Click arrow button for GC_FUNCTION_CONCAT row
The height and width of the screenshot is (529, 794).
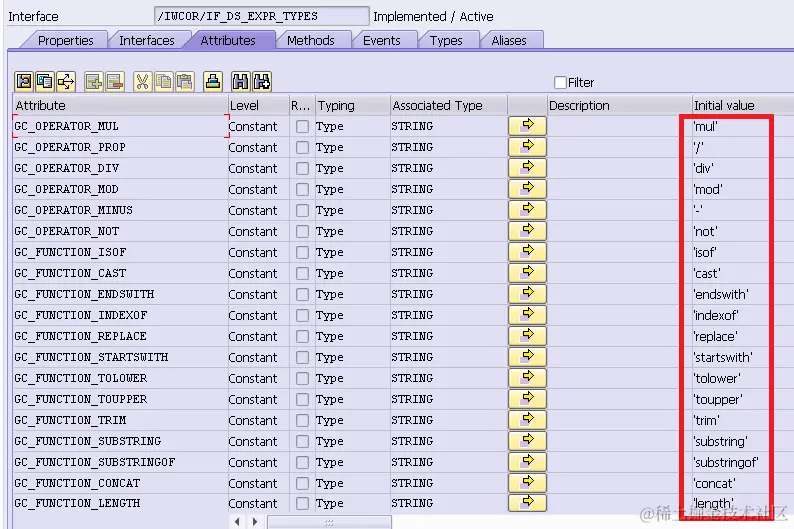(x=528, y=483)
